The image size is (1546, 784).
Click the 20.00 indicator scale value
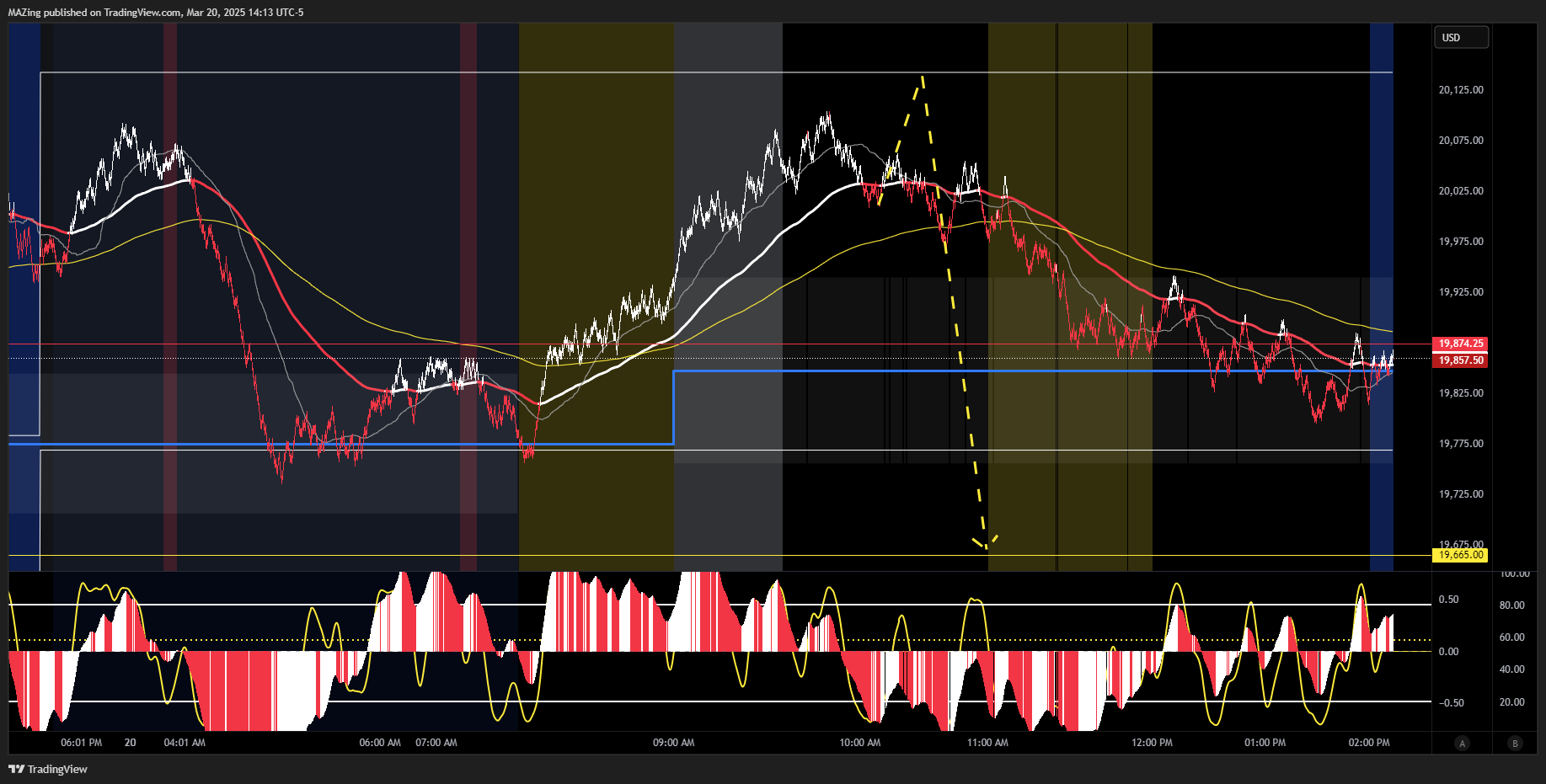click(1512, 702)
